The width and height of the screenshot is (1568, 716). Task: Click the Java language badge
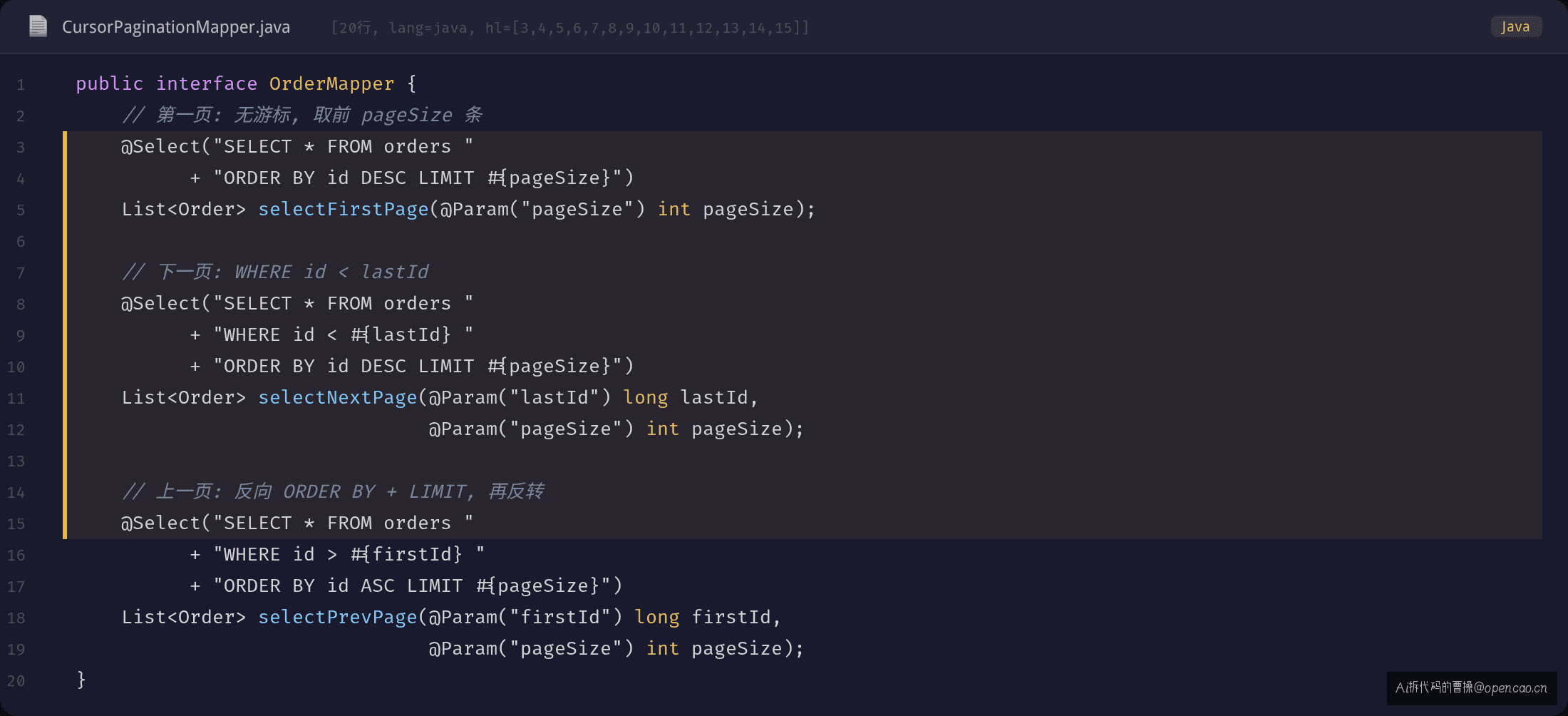[x=1515, y=27]
